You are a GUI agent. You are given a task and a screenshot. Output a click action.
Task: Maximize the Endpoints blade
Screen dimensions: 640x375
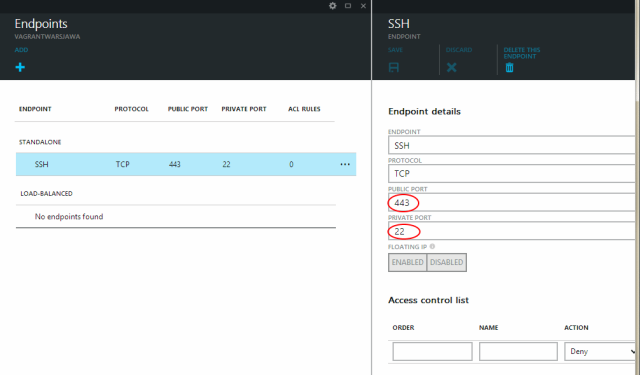348,6
